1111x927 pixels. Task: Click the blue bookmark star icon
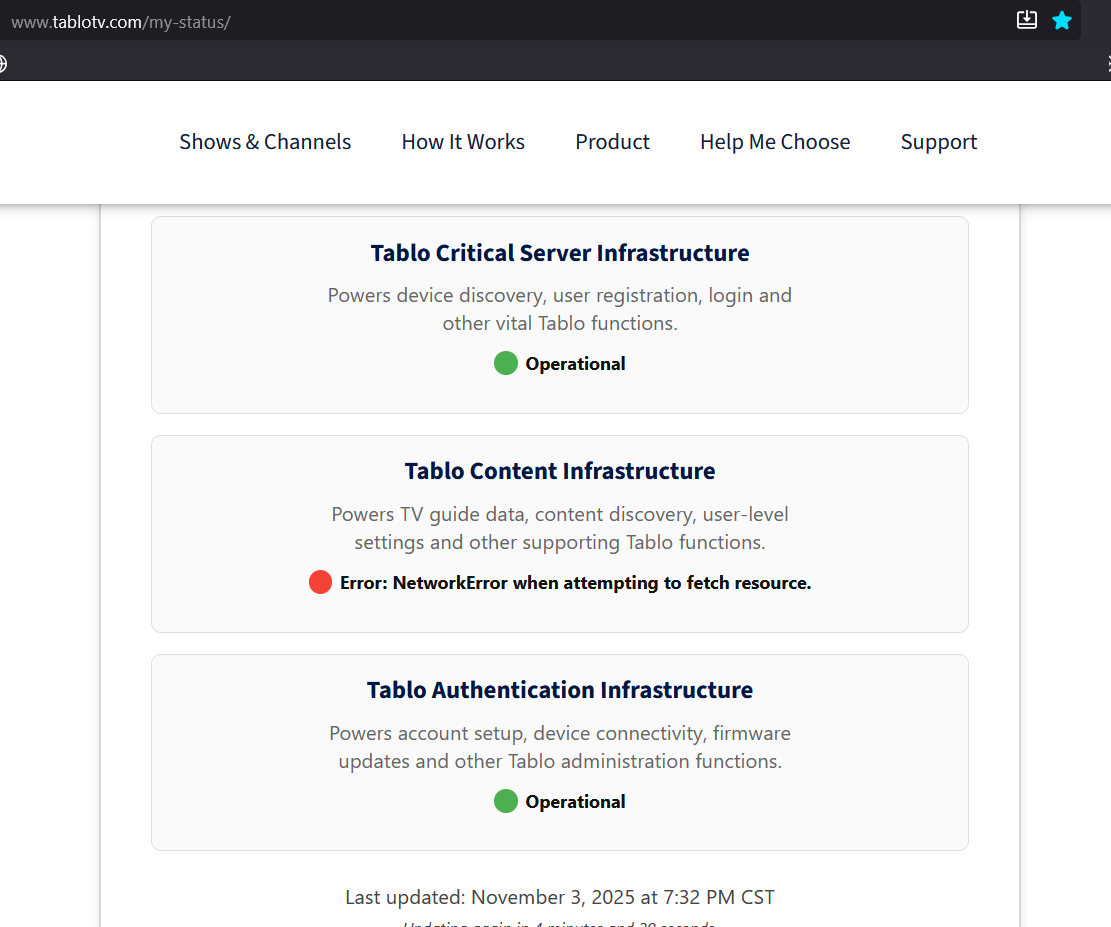pos(1062,20)
